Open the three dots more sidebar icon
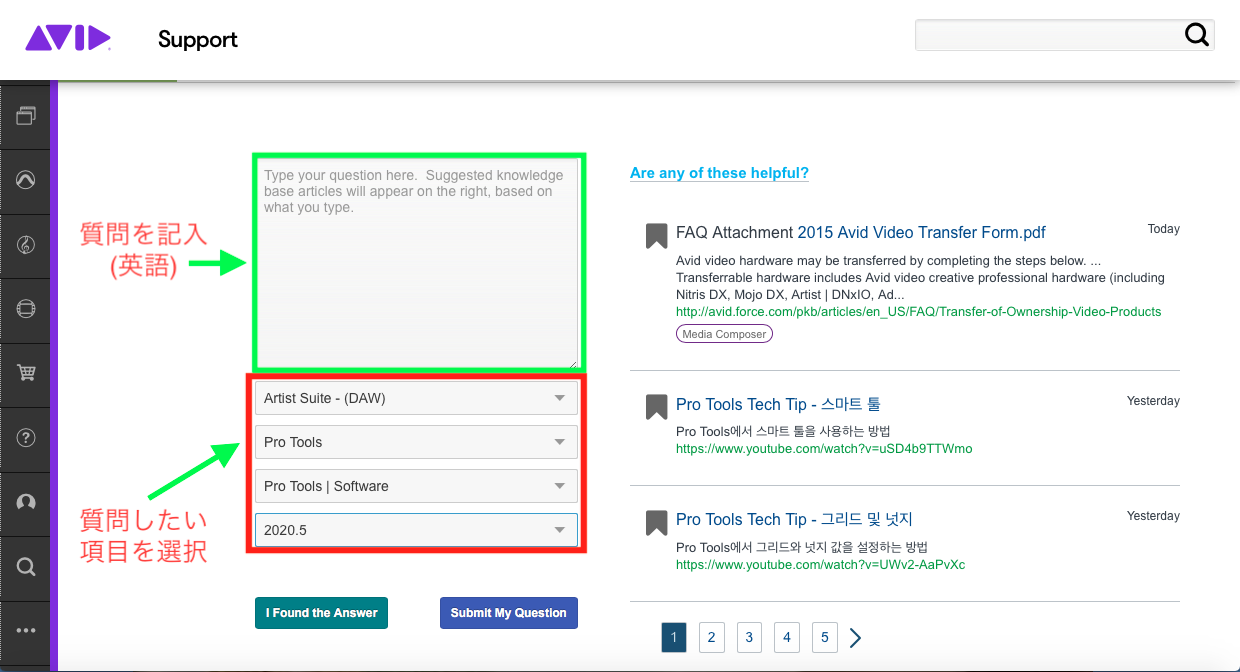Image resolution: width=1240 pixels, height=672 pixels. click(26, 631)
